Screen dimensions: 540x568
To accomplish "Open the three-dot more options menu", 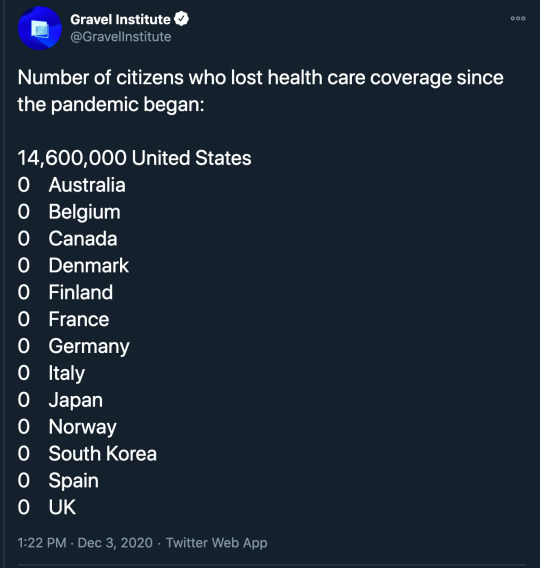I will point(518,18).
